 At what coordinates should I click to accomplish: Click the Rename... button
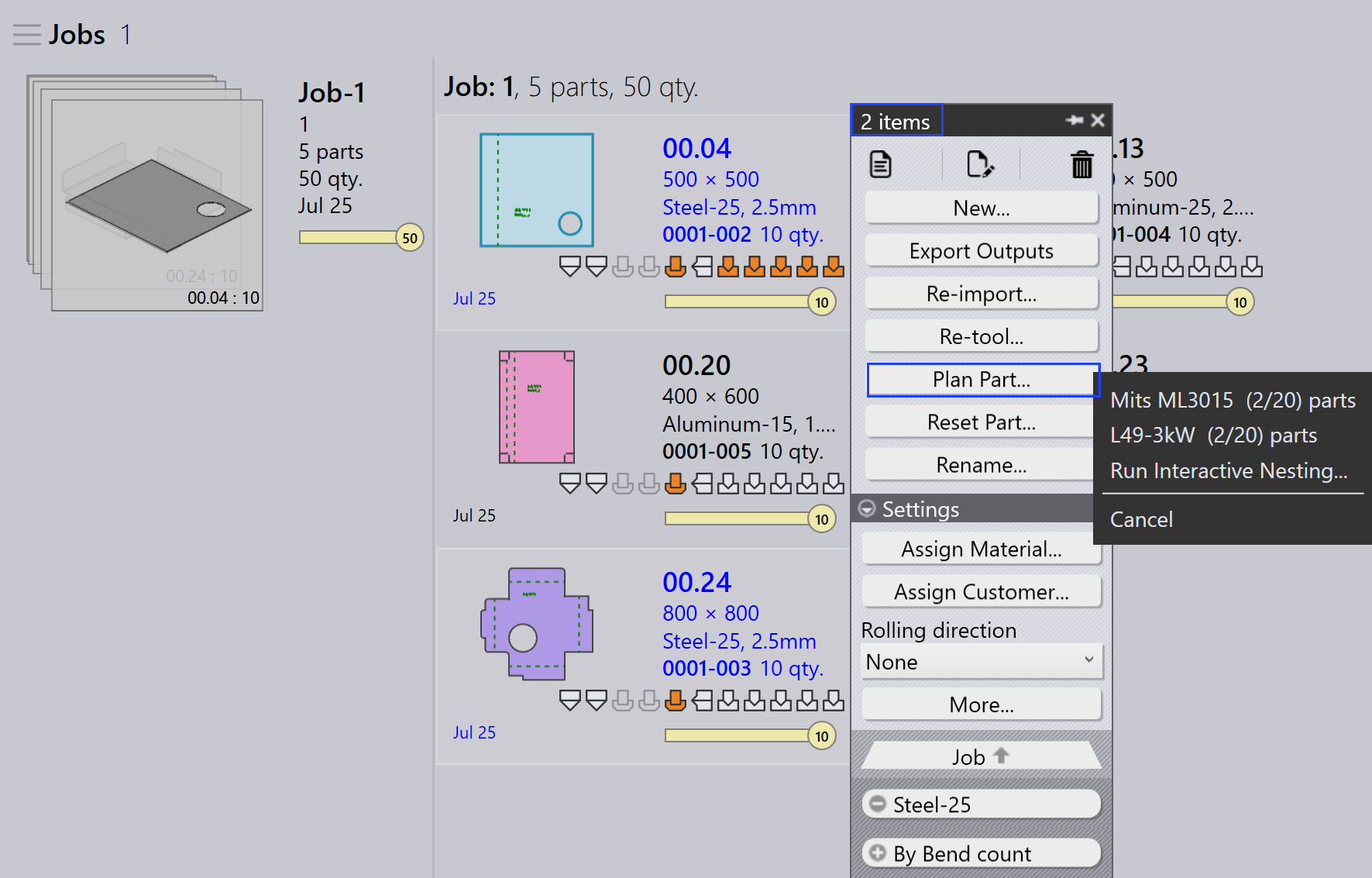coord(982,465)
